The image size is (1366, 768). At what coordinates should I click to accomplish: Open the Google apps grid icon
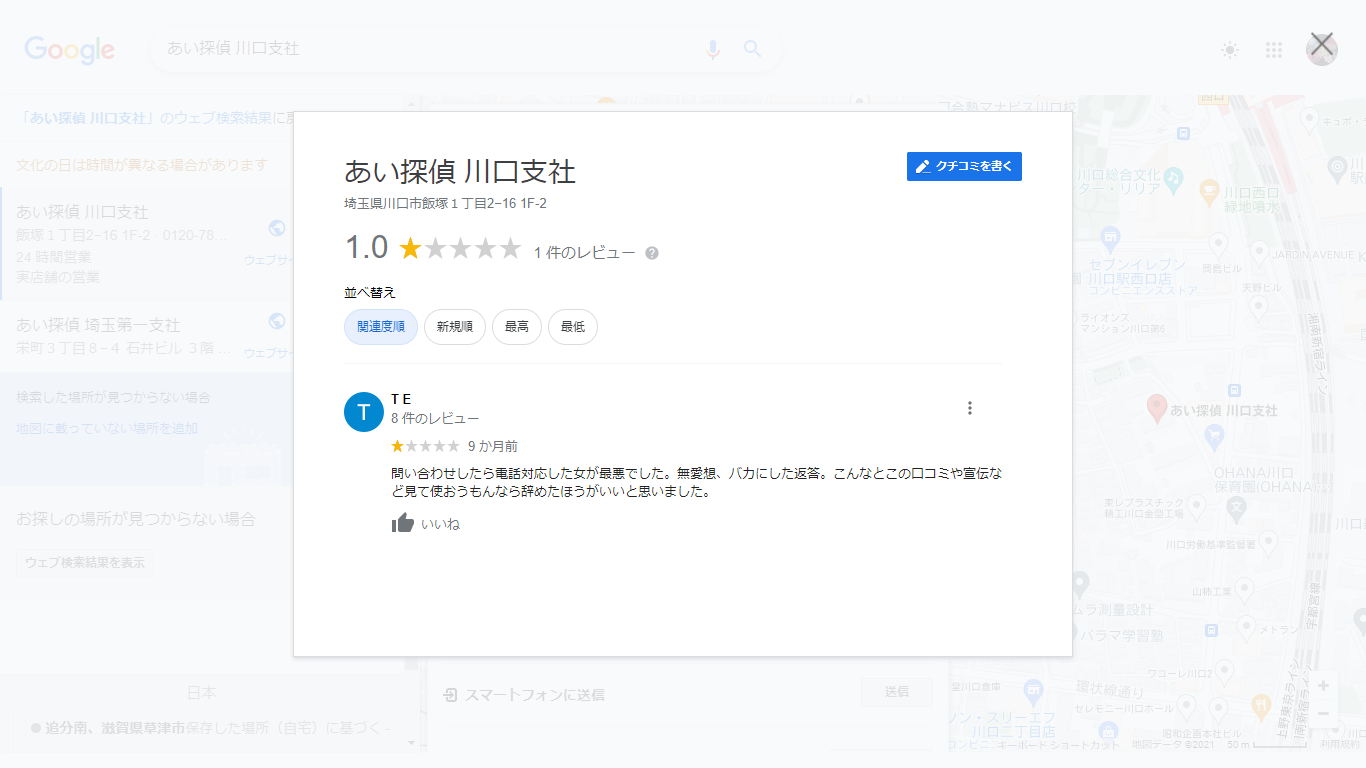1274,50
